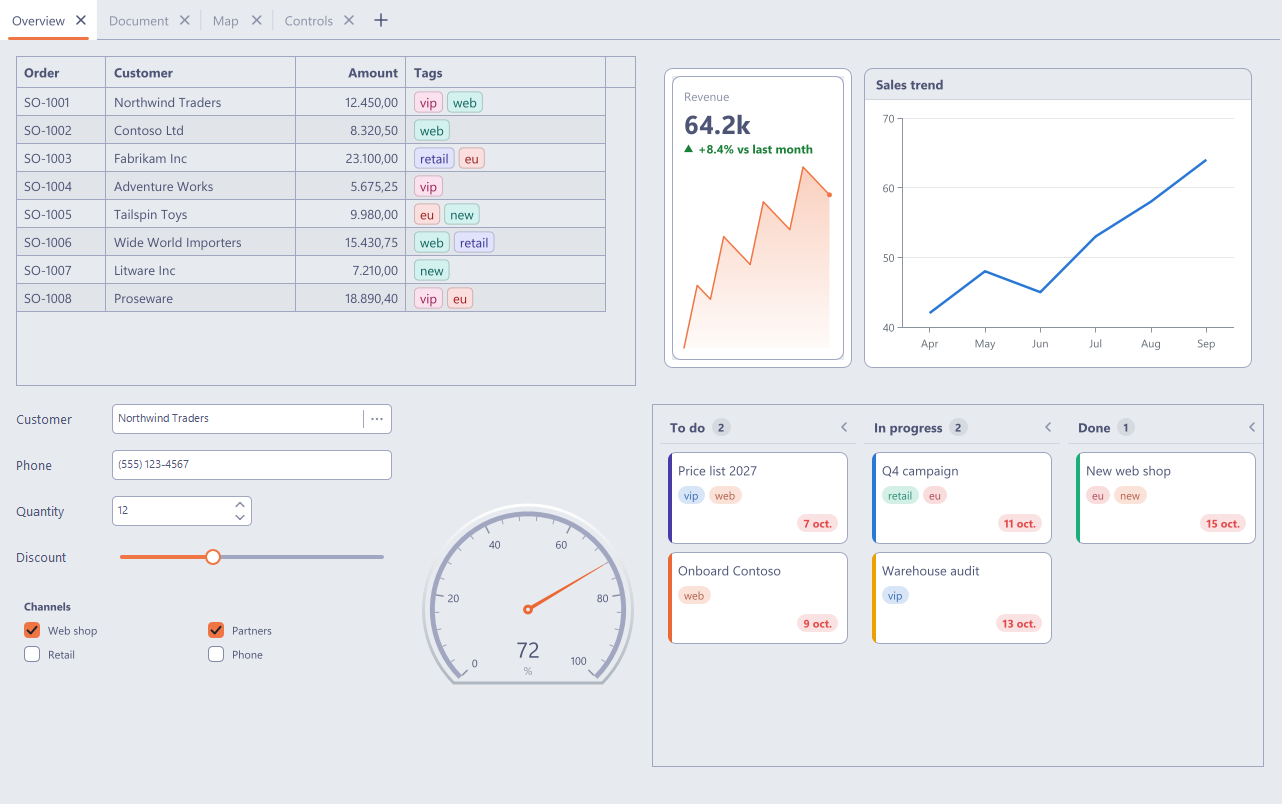This screenshot has height=804, width=1282.
Task: Switch to the Controls tab
Action: (308, 21)
